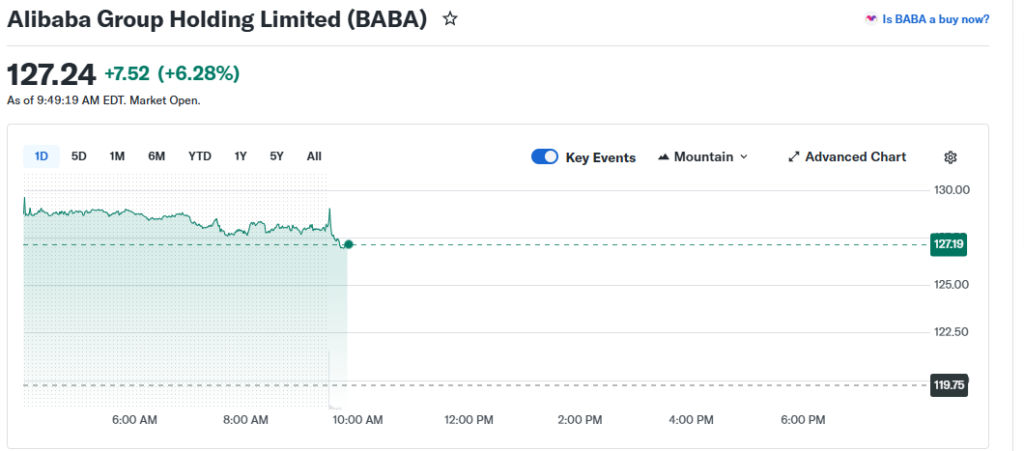Click the 127.19 current price label
1024x451 pixels.
click(947, 244)
